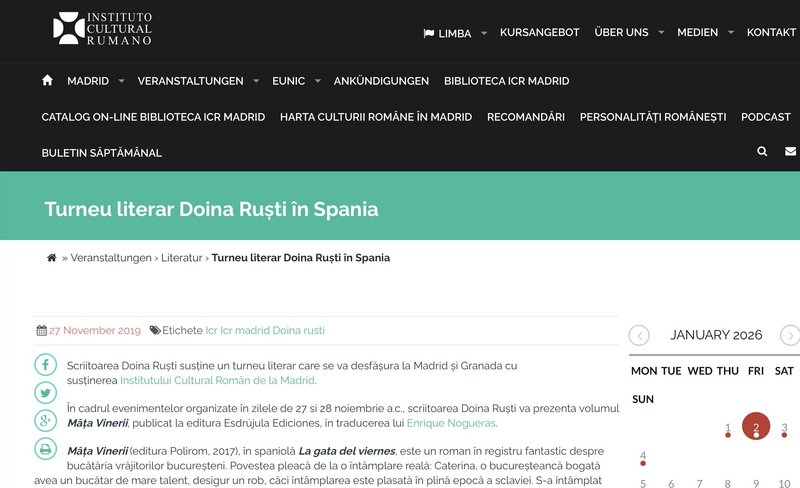Image resolution: width=800 pixels, height=488 pixels.
Task: Expand the ÜBER UNS dropdown menu
Action: [x=629, y=32]
